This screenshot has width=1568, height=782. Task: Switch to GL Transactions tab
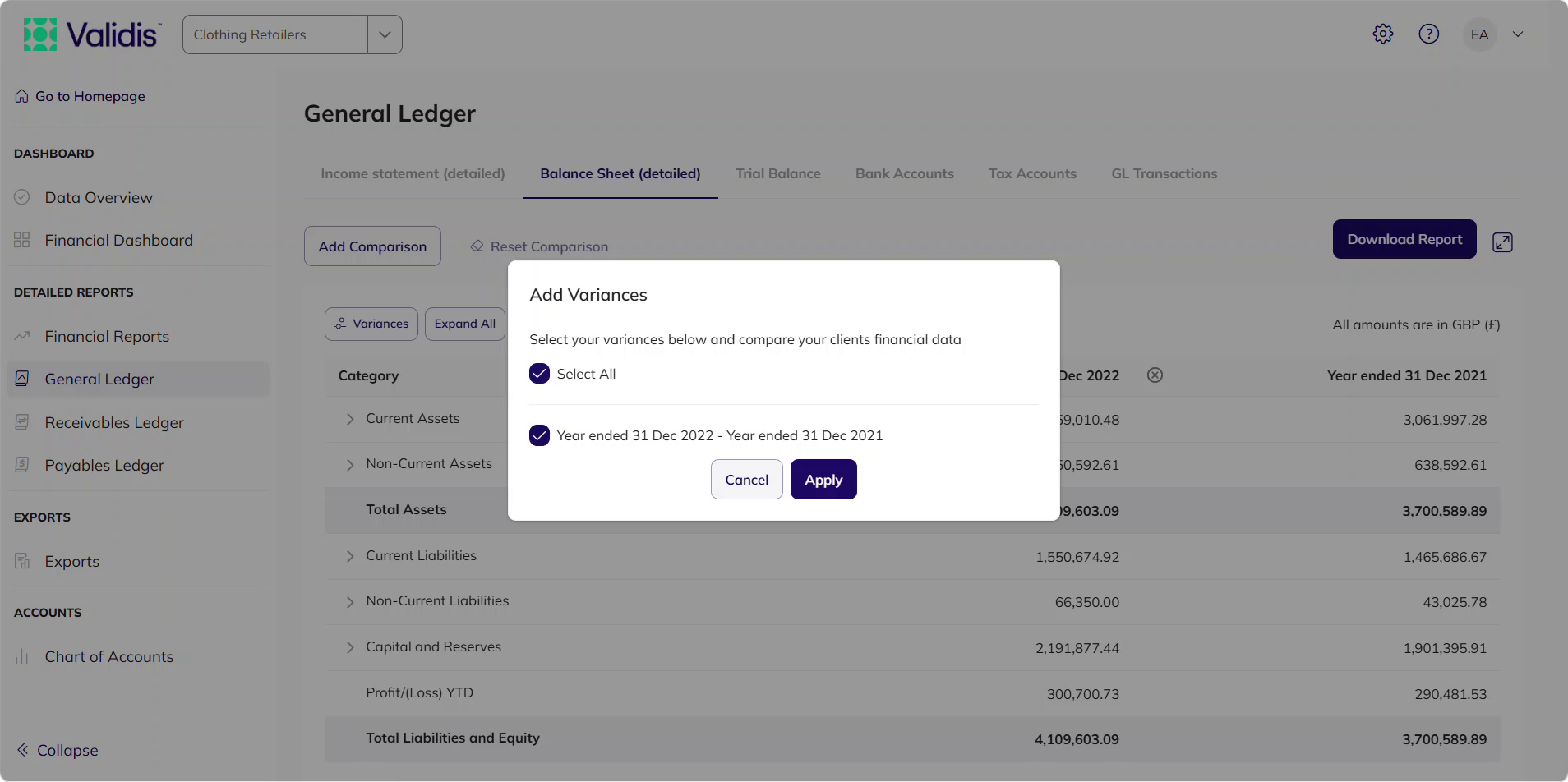(x=1164, y=173)
